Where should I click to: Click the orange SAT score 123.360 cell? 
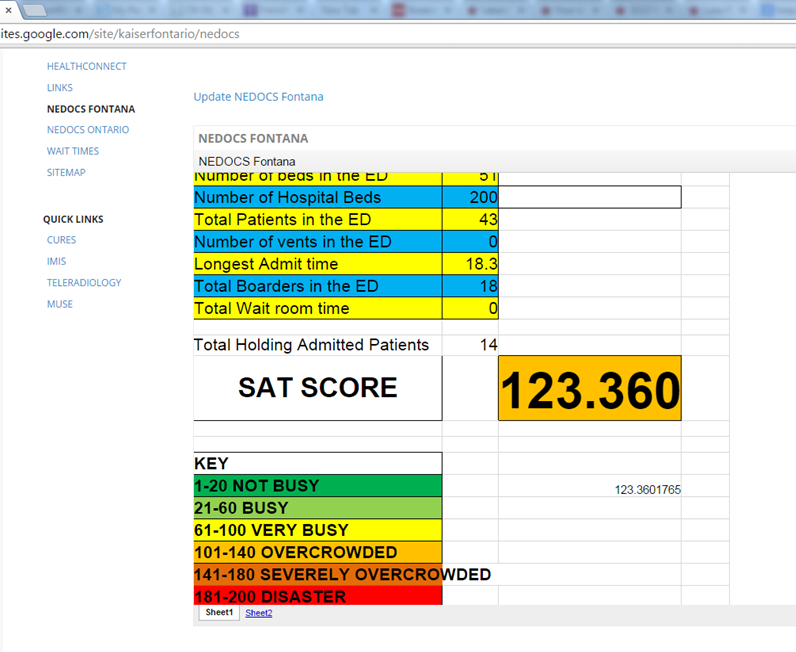pos(589,388)
